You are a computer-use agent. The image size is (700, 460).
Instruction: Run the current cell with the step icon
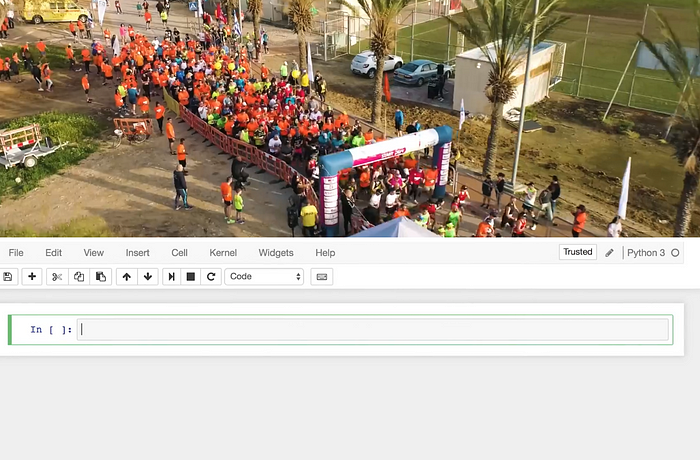click(171, 276)
